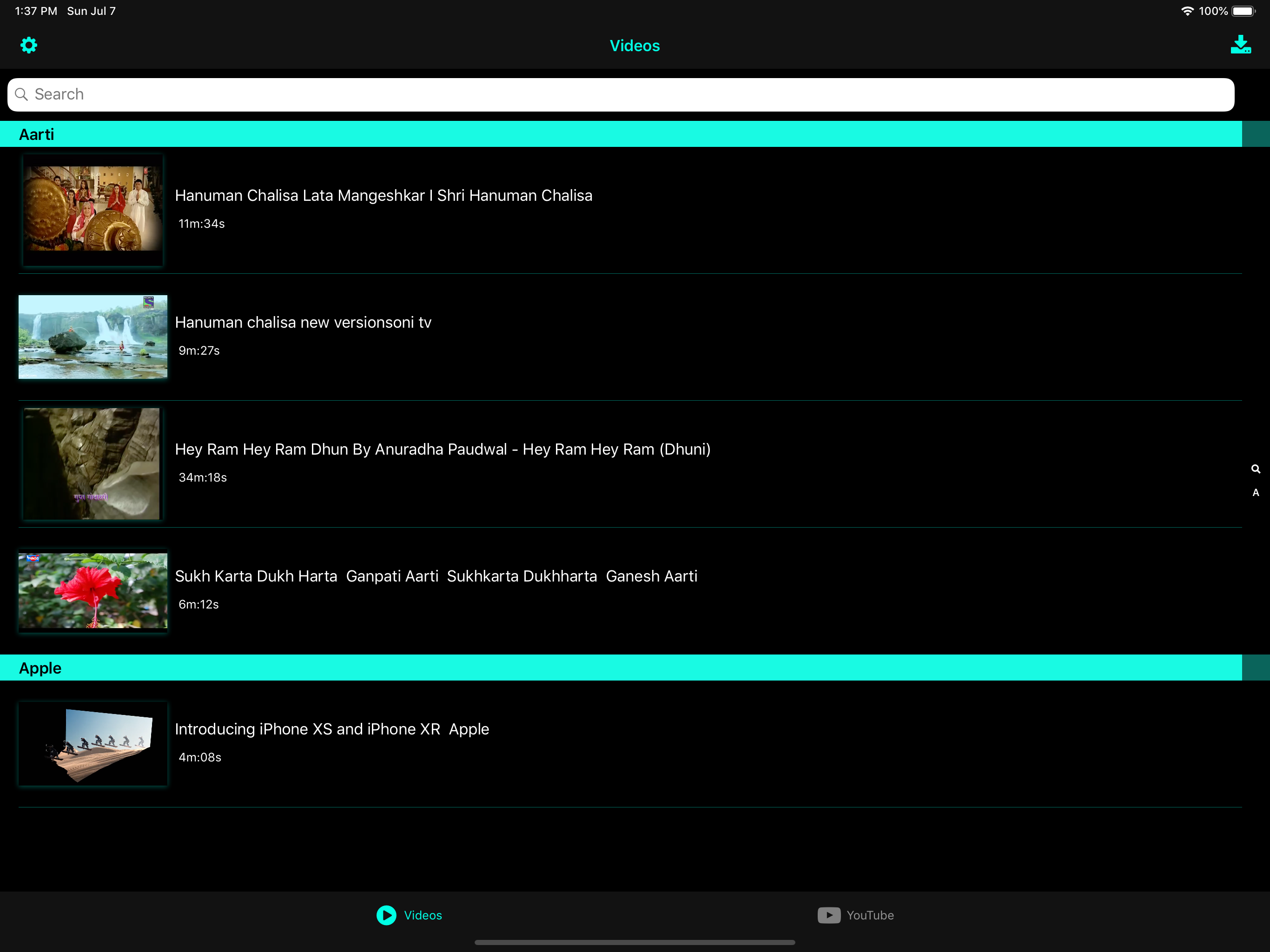Image resolution: width=1270 pixels, height=952 pixels.
Task: Click the 9m:27s duration label
Action: tap(199, 351)
